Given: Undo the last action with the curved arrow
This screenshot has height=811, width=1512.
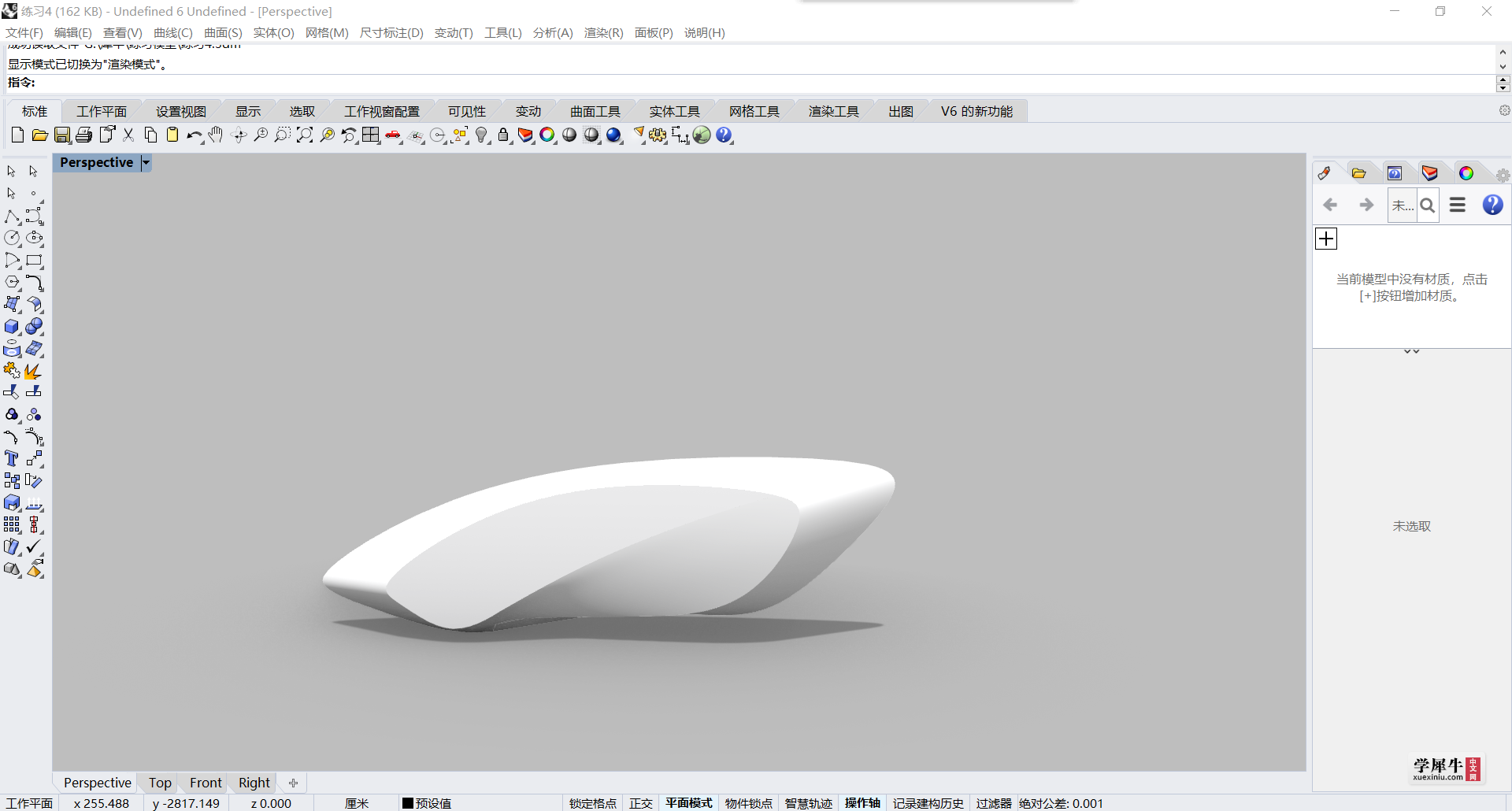Looking at the screenshot, I should tap(195, 135).
